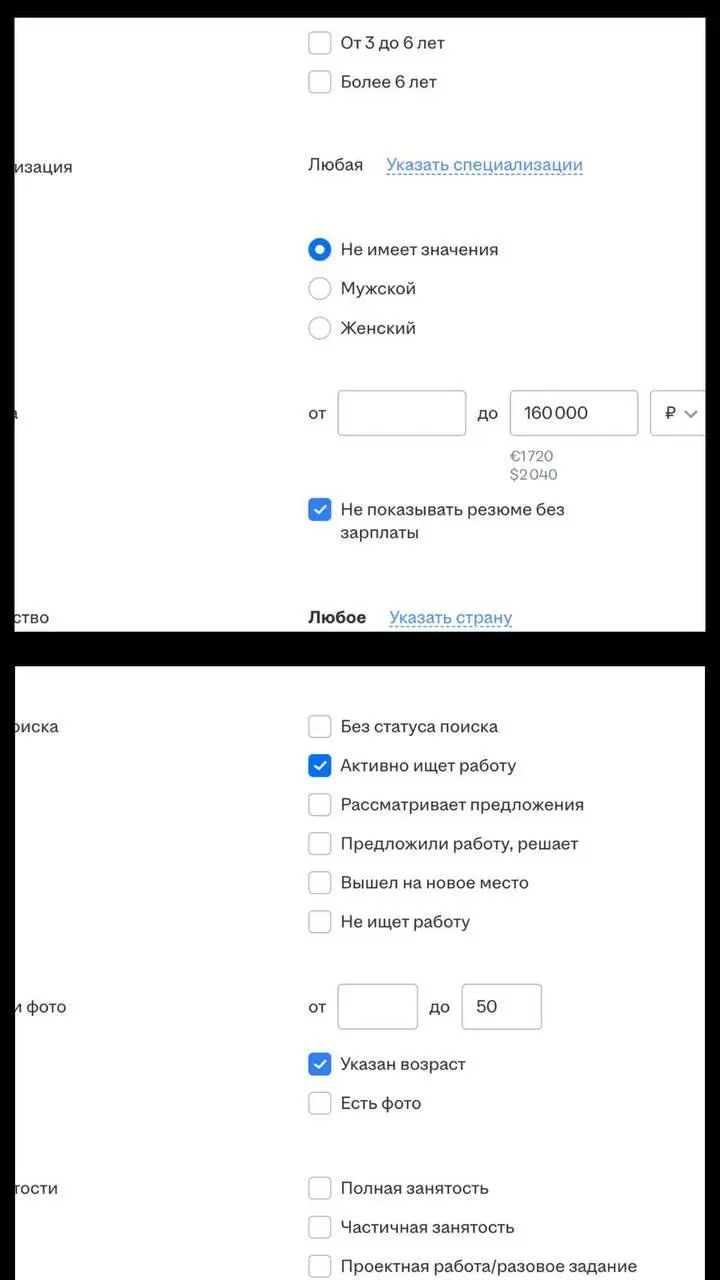Check 'Рассматривает предложения' checkbox
The image size is (720, 1280).
tap(320, 805)
